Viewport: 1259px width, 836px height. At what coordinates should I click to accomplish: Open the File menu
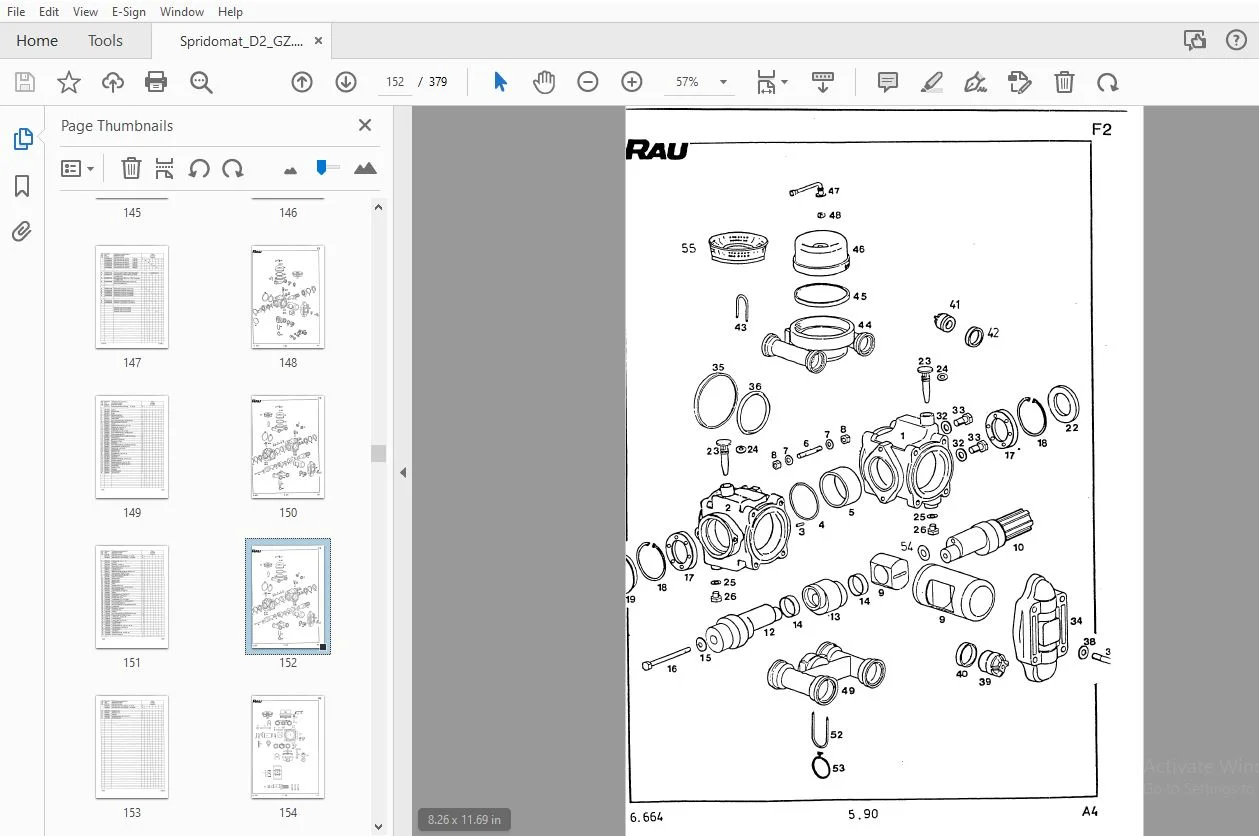(x=16, y=12)
